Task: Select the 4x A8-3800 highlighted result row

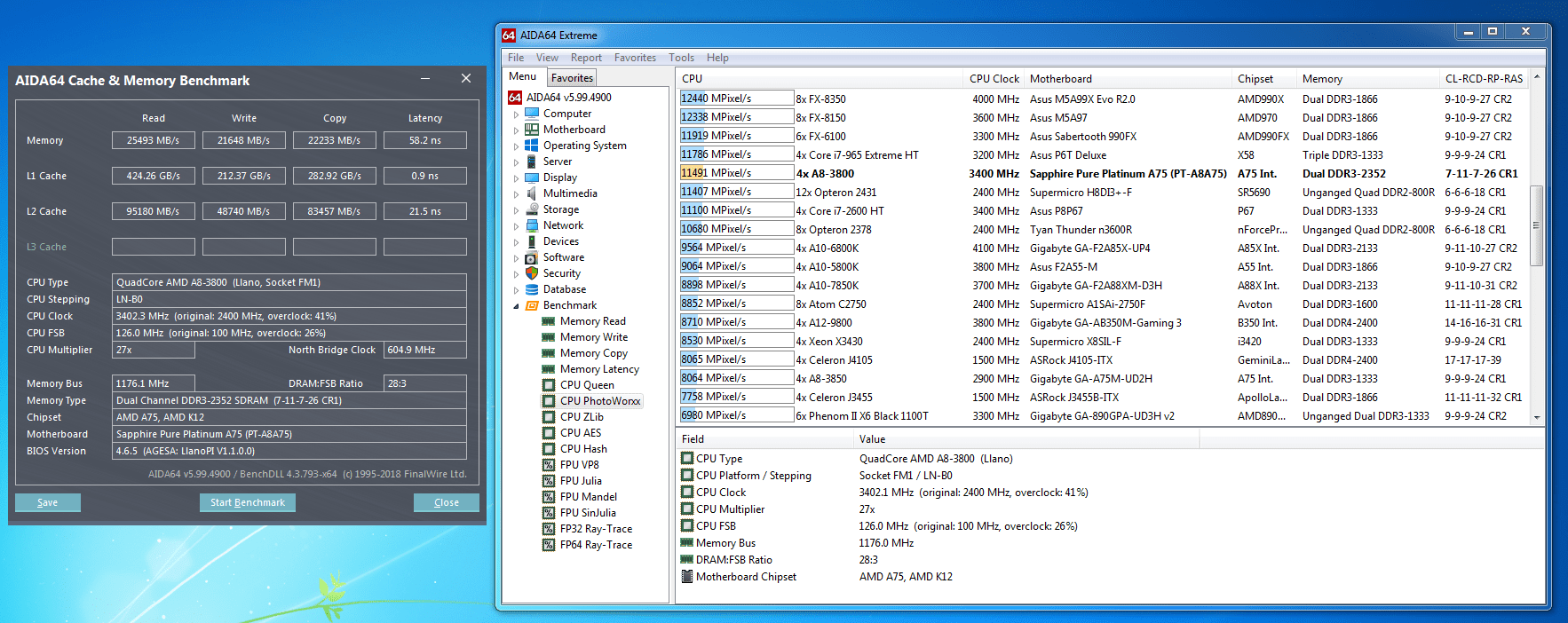Action: [x=1104, y=173]
